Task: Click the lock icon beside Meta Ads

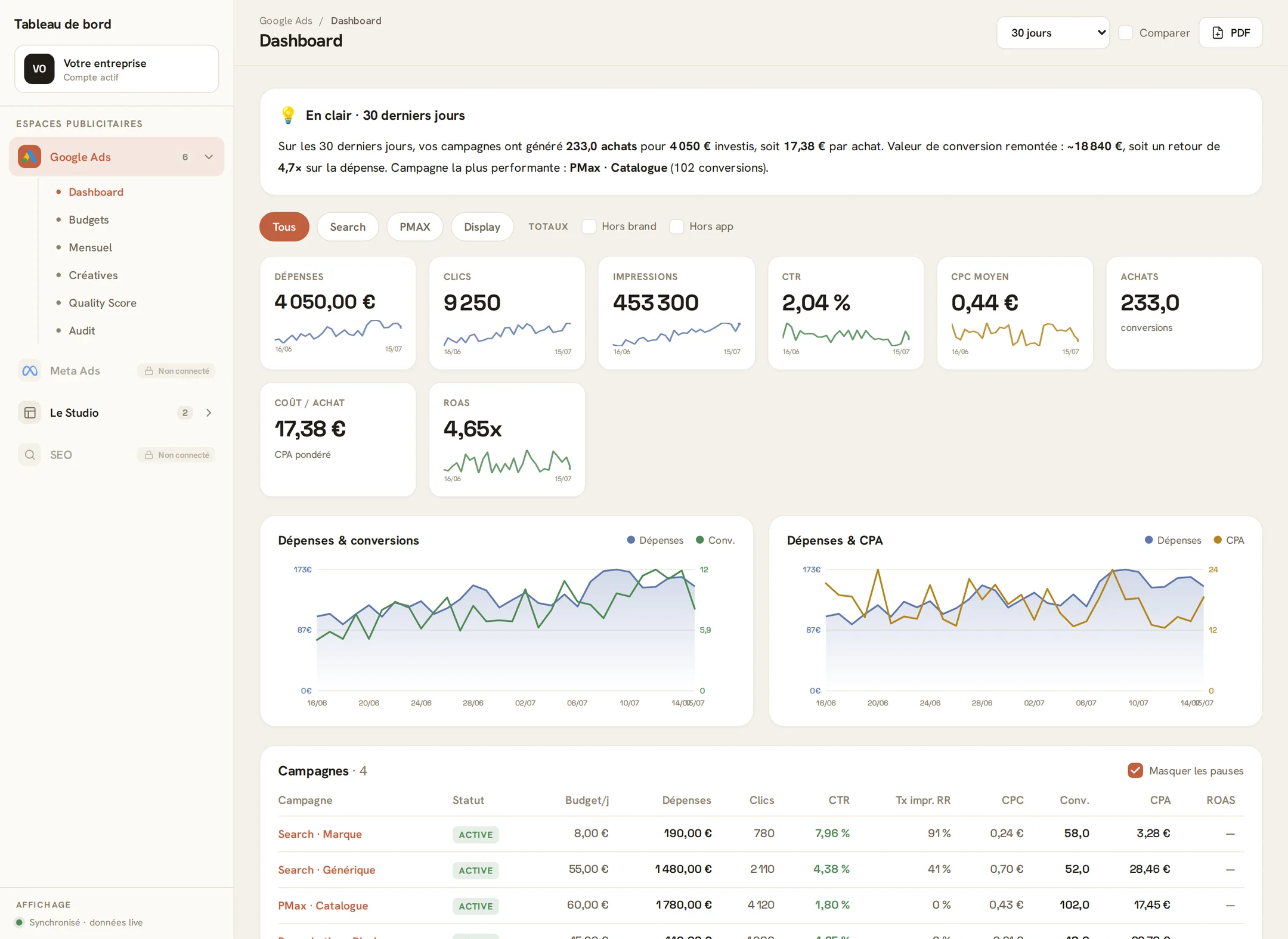Action: tap(149, 371)
